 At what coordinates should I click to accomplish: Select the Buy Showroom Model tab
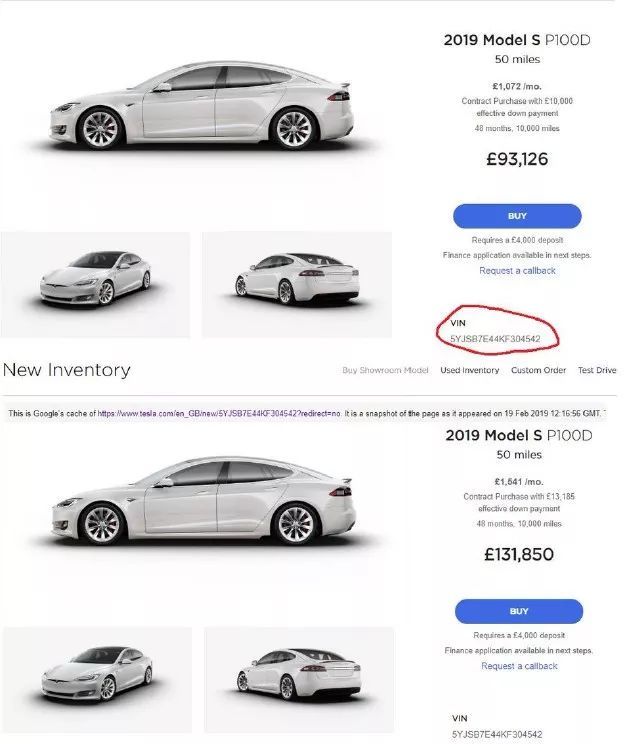click(x=385, y=370)
